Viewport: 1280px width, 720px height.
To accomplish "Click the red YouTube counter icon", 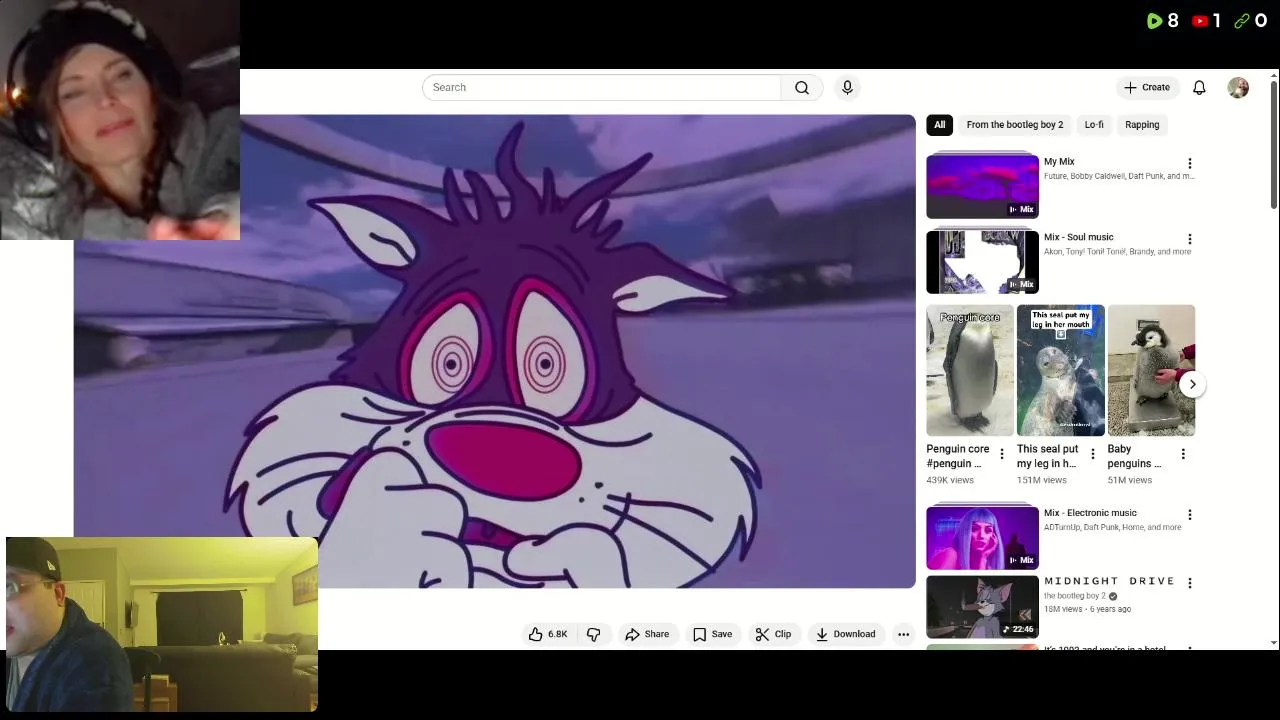I will pyautogui.click(x=1200, y=21).
